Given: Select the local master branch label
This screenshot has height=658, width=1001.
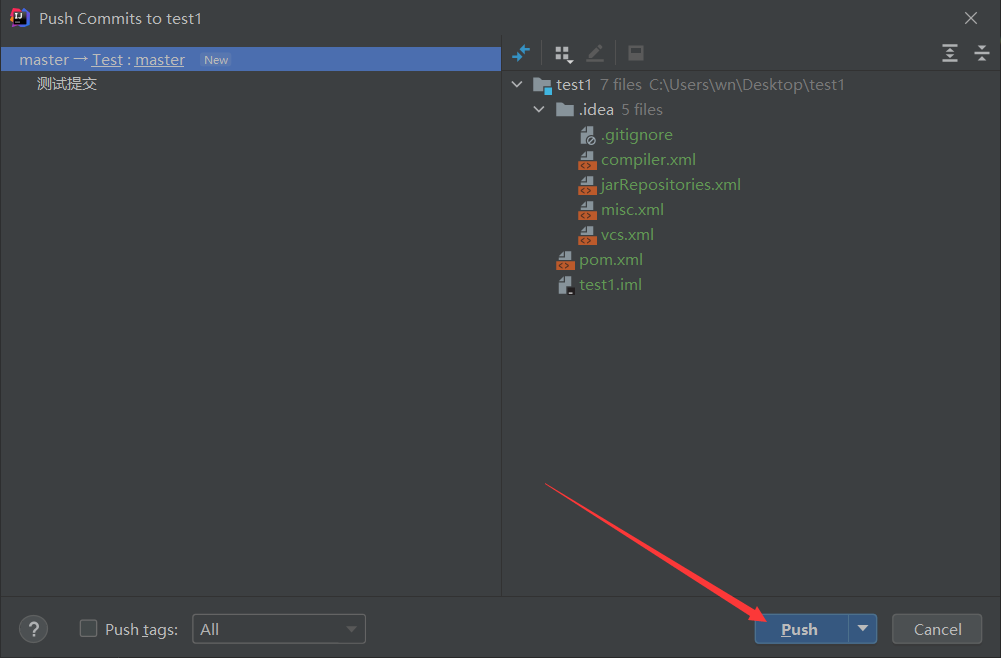Looking at the screenshot, I should (x=44, y=59).
